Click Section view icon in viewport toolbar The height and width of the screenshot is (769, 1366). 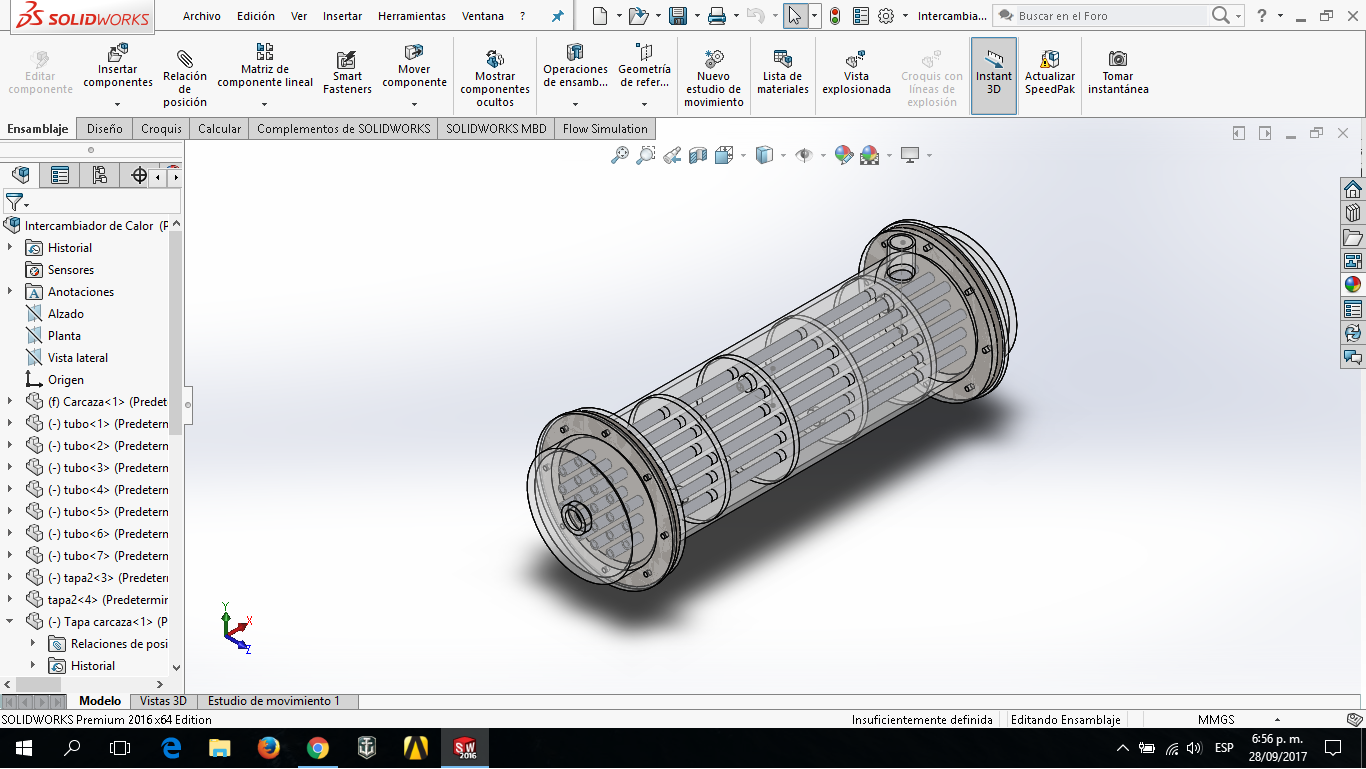(x=698, y=155)
